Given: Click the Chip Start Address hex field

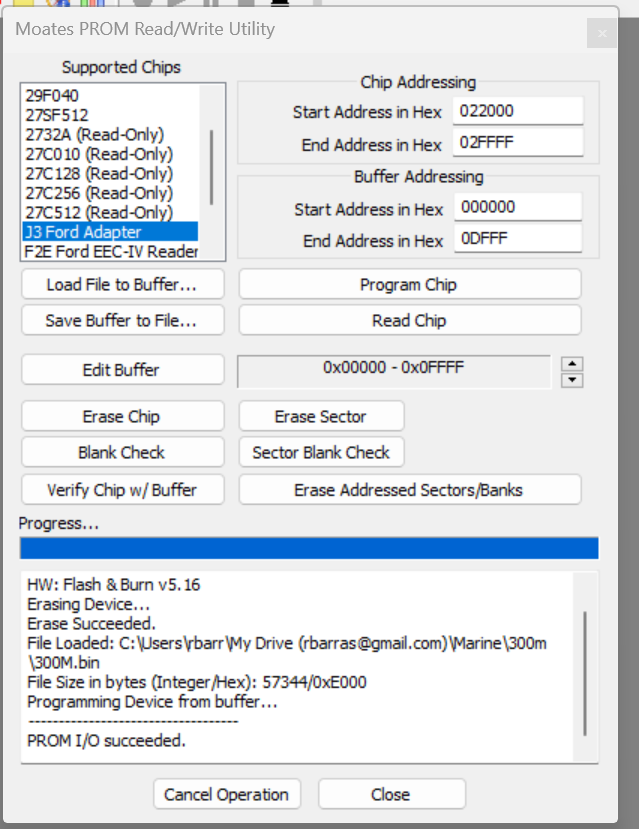Looking at the screenshot, I should pos(517,112).
